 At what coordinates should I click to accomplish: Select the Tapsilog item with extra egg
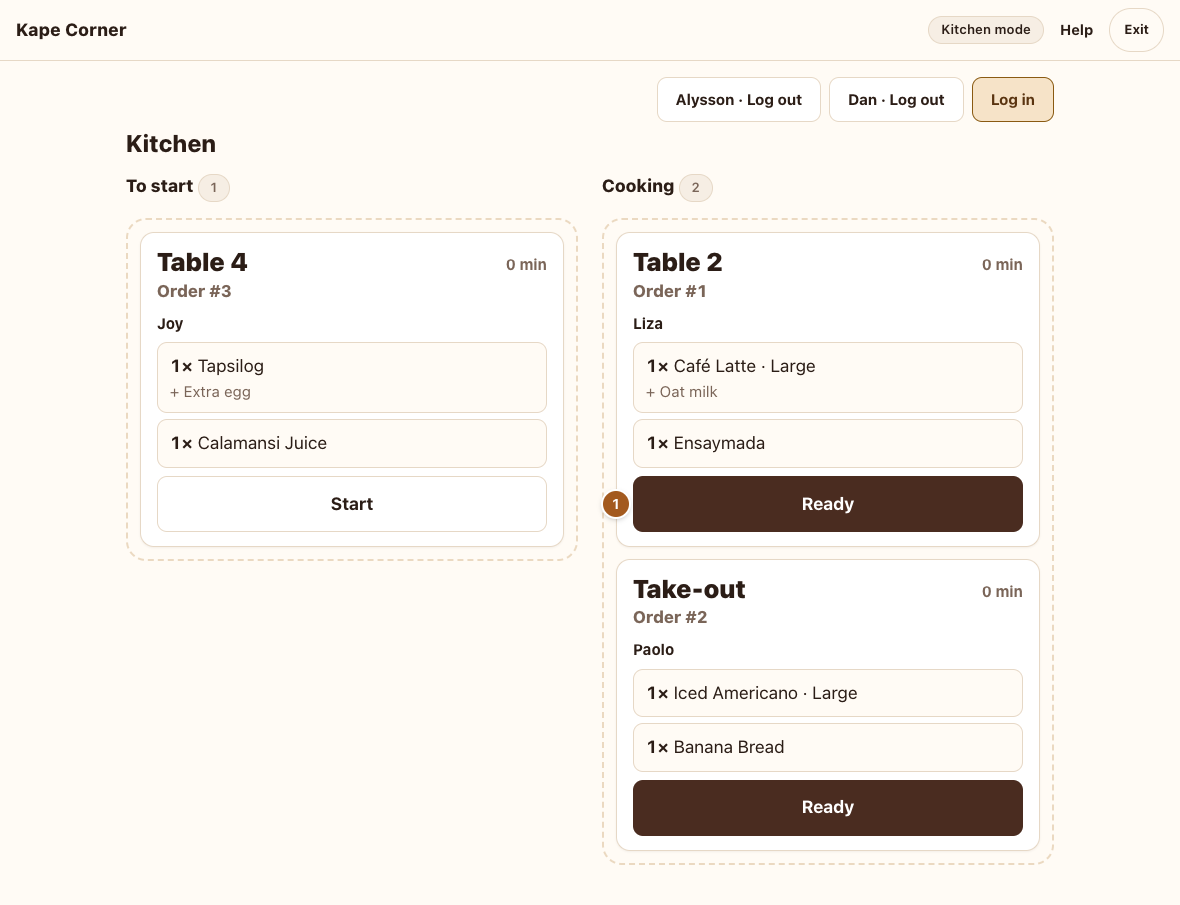click(351, 378)
